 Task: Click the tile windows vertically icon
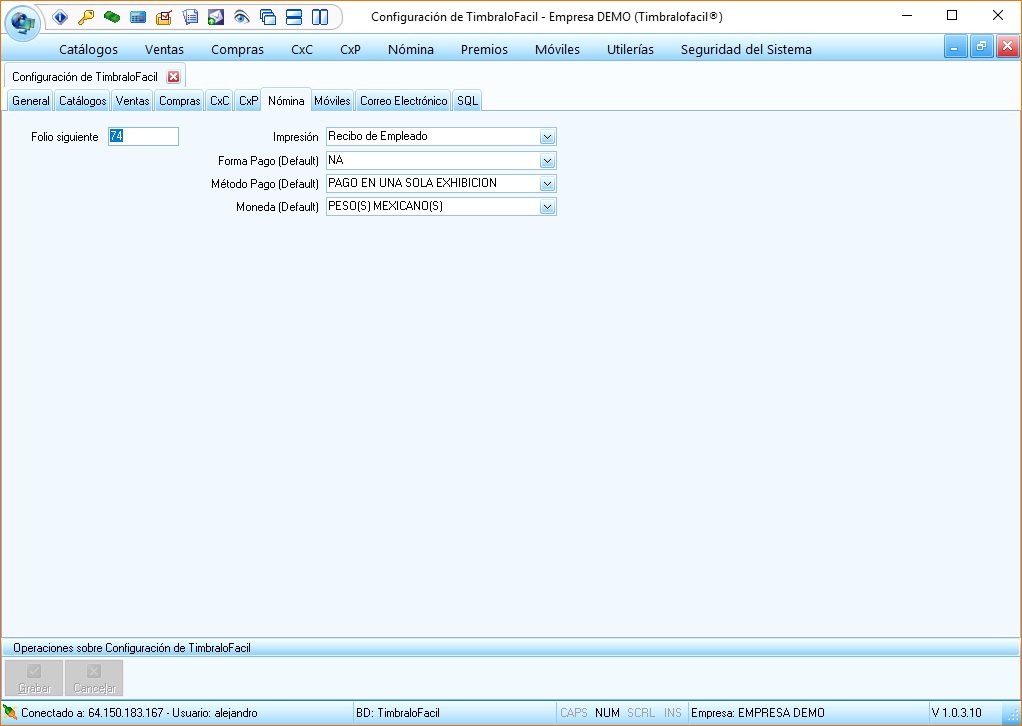320,17
